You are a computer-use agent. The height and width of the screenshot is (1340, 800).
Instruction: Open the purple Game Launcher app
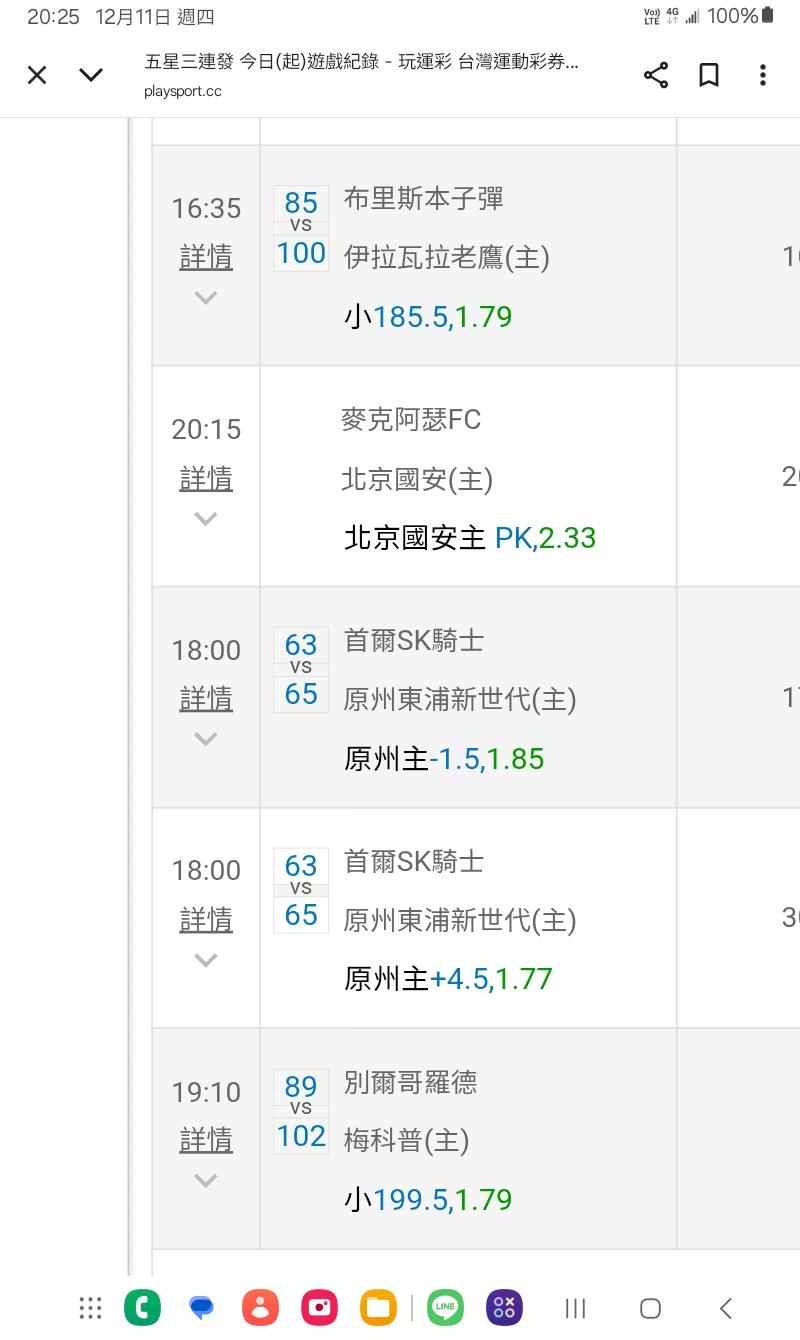(504, 1307)
